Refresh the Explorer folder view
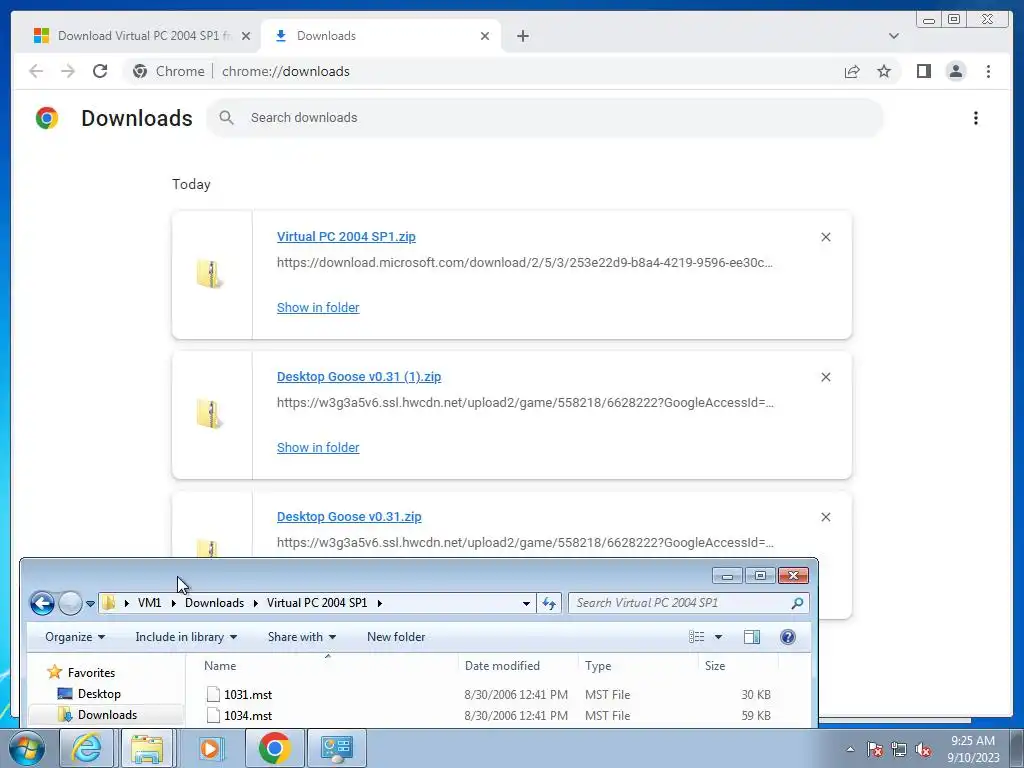 549,603
